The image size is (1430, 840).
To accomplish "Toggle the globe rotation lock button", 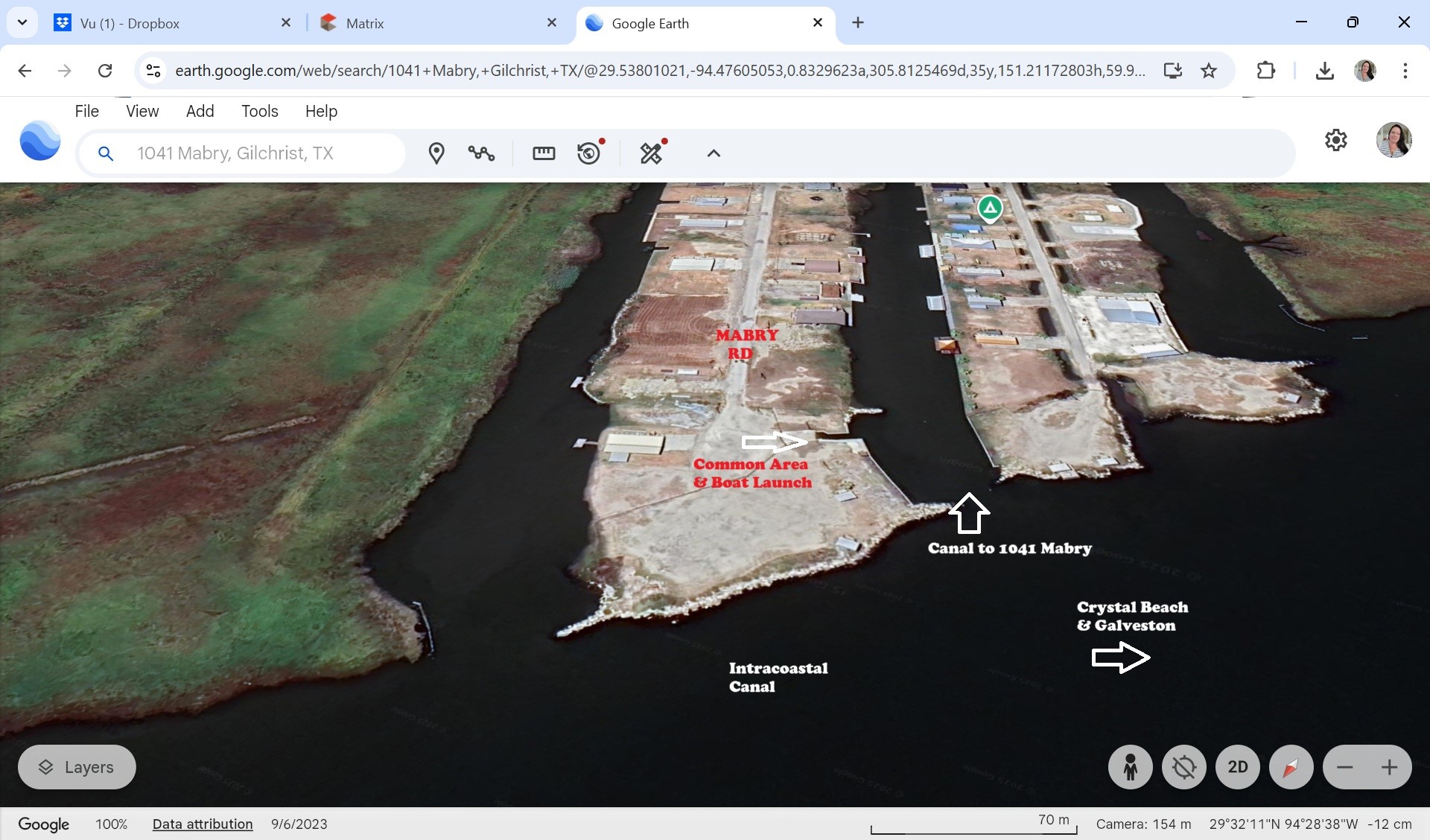I will pos(1183,767).
